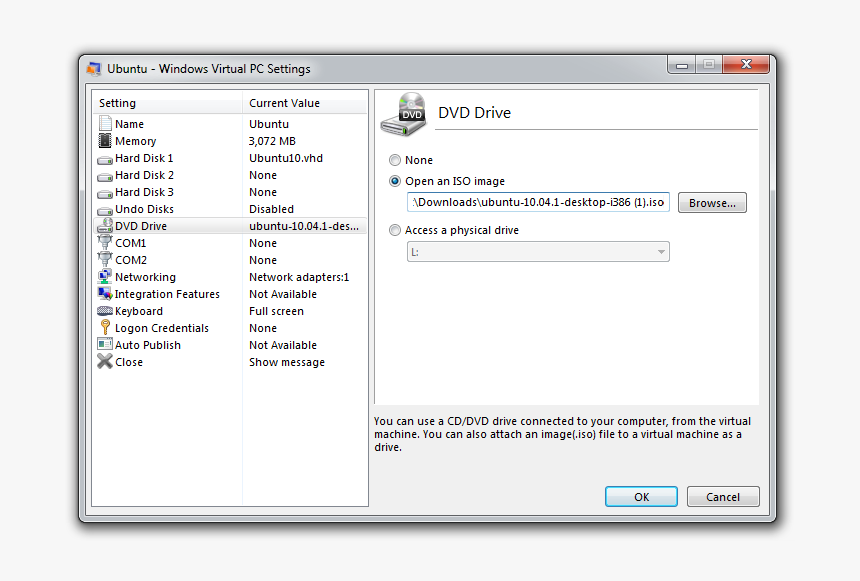Click the Integration Features icon

click(105, 294)
